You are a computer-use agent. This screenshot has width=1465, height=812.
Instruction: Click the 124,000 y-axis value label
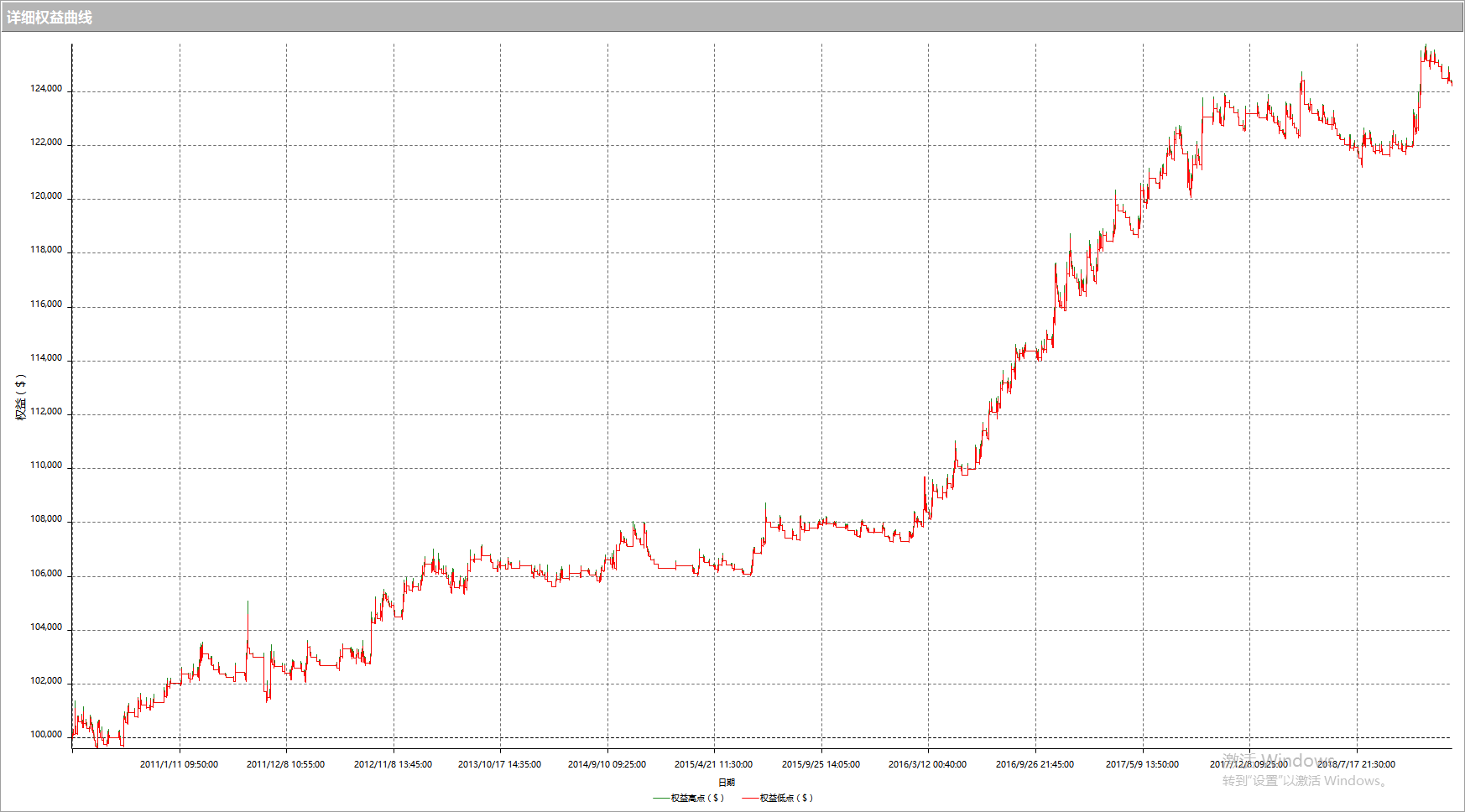click(x=46, y=88)
